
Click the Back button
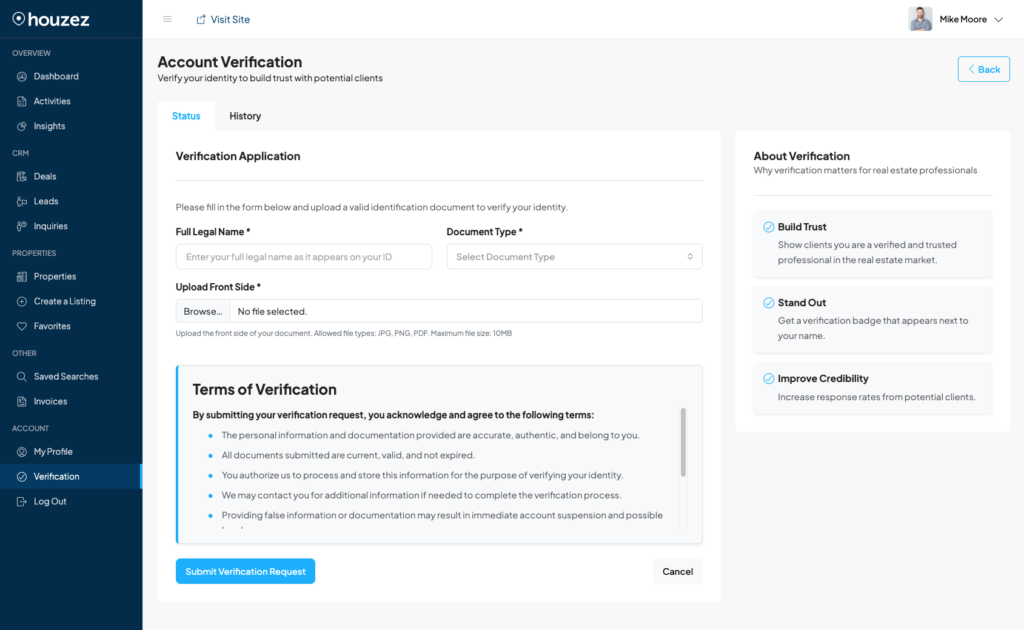pyautogui.click(x=983, y=69)
